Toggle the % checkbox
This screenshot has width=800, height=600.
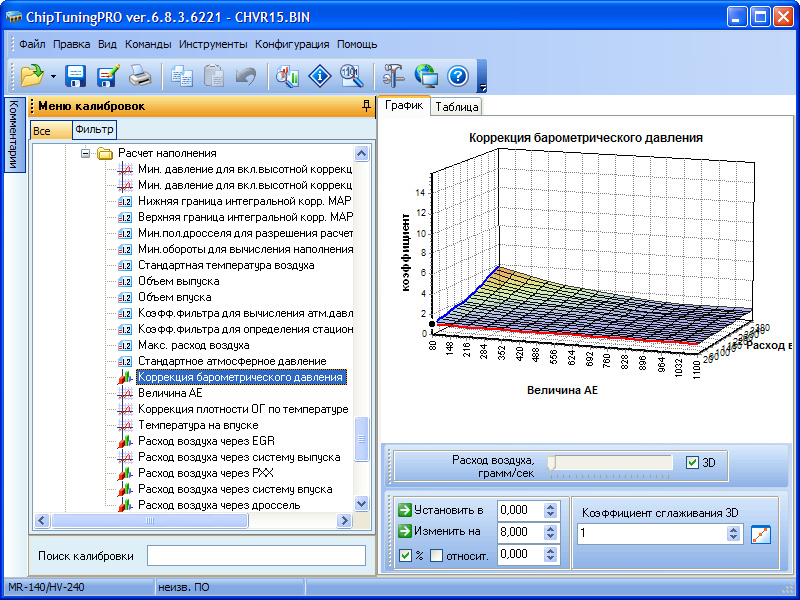pos(405,555)
